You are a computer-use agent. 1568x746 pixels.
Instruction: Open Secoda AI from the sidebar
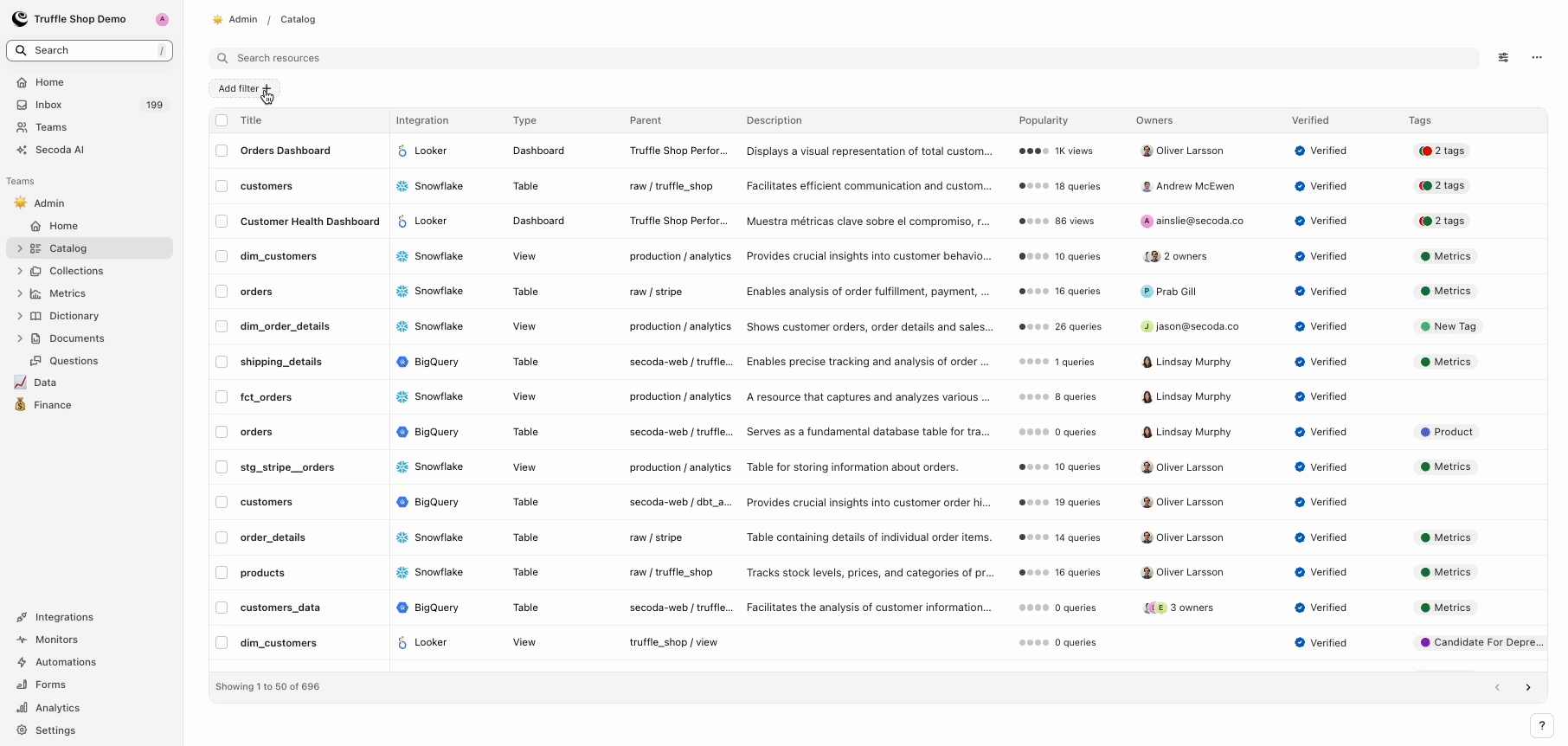click(59, 150)
